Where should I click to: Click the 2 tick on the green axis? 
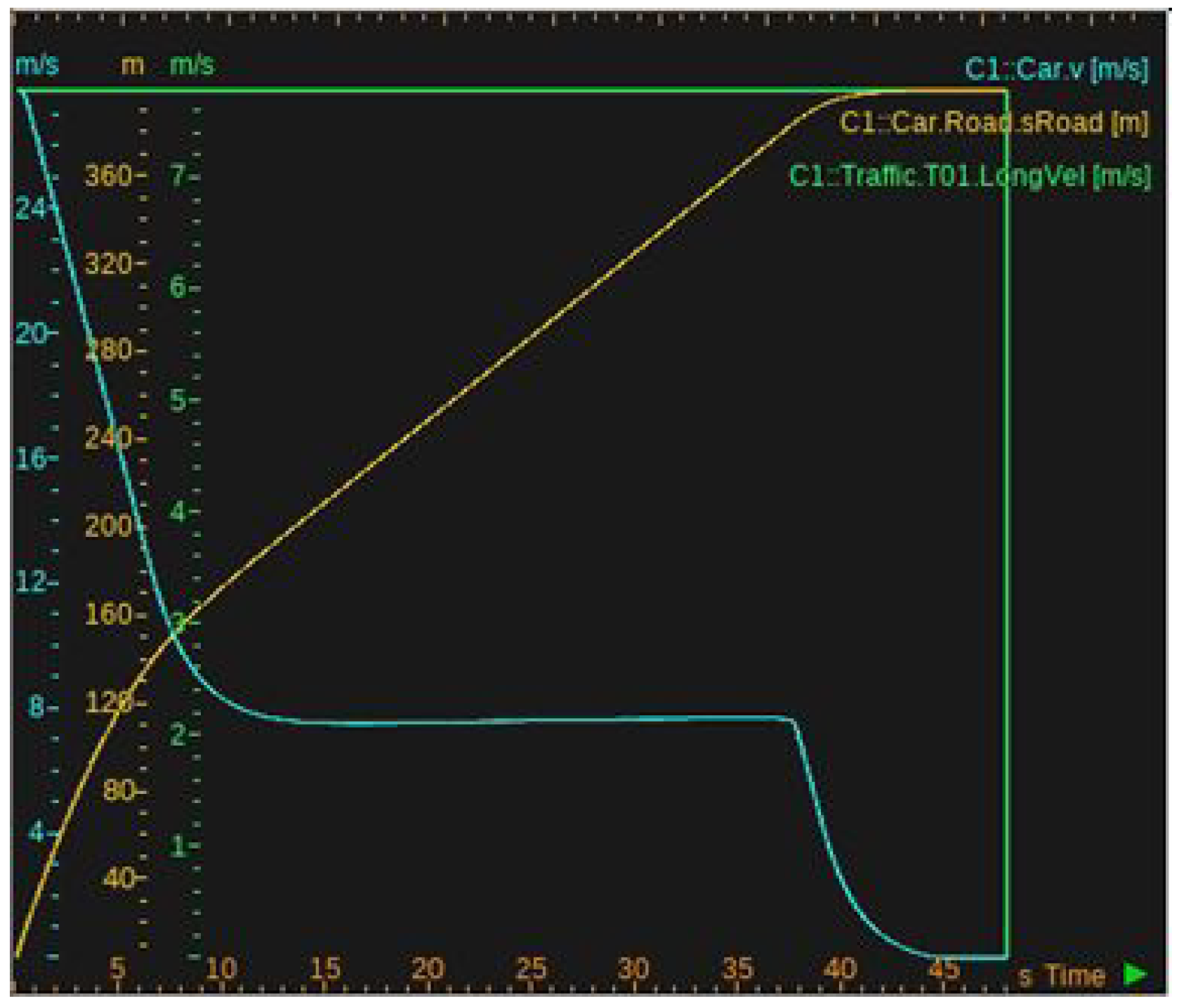tap(178, 735)
